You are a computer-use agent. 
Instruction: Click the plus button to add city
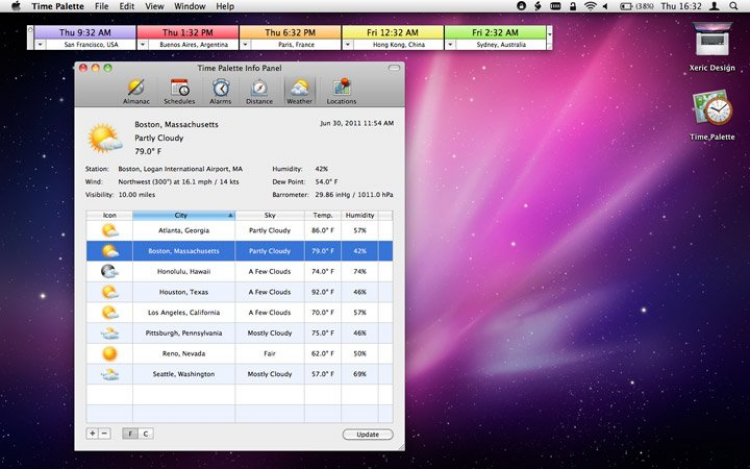click(x=93, y=433)
